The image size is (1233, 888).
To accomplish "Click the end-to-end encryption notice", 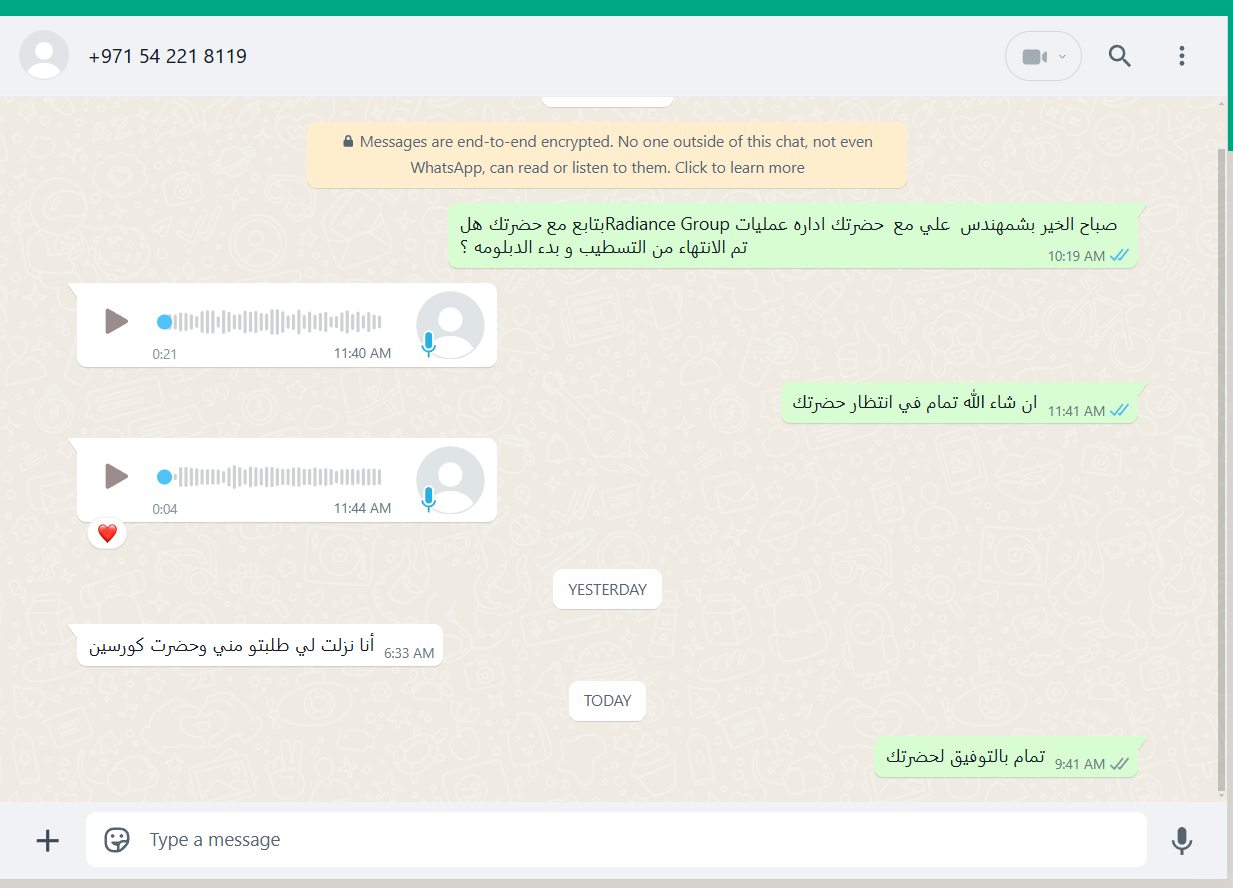I will click(x=607, y=155).
